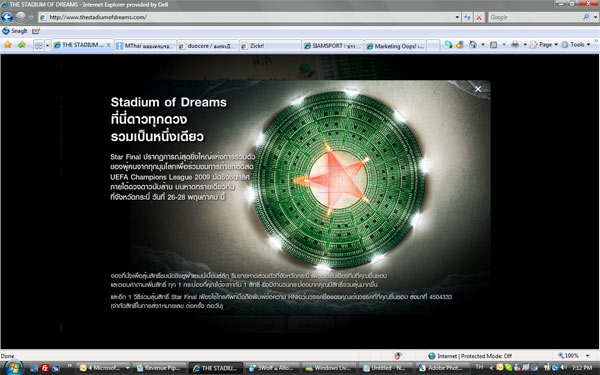Open the Microsoft grouped taskbar button

coord(104,368)
